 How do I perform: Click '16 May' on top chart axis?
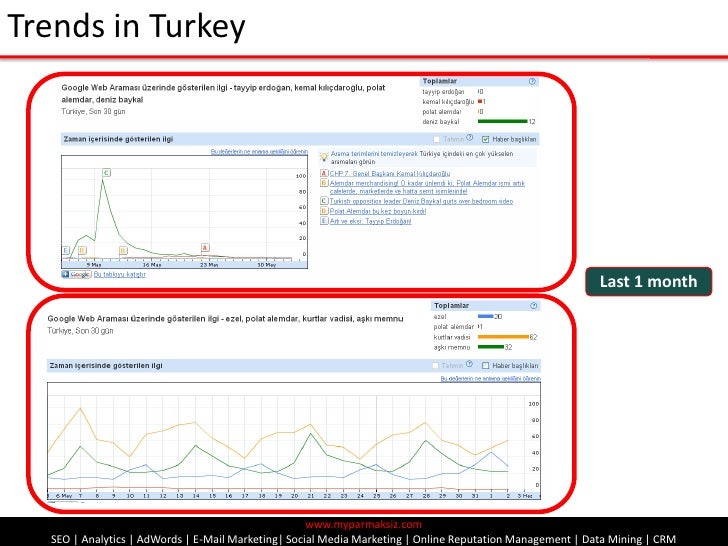coord(152,265)
